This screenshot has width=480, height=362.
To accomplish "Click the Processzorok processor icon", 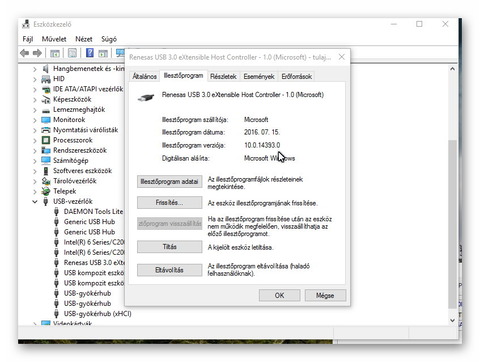I will 46,140.
